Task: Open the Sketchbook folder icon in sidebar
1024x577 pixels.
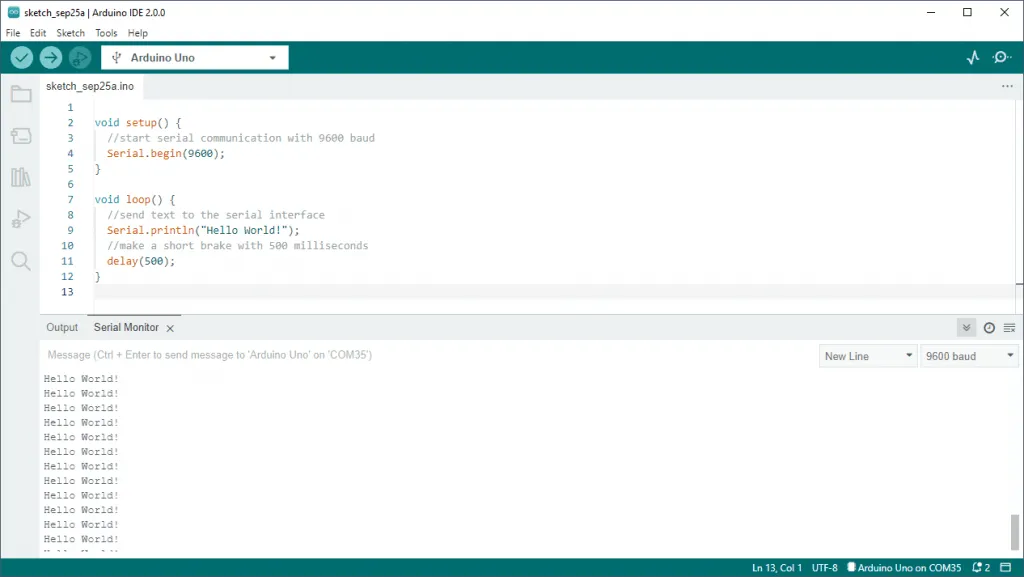Action: [x=22, y=93]
